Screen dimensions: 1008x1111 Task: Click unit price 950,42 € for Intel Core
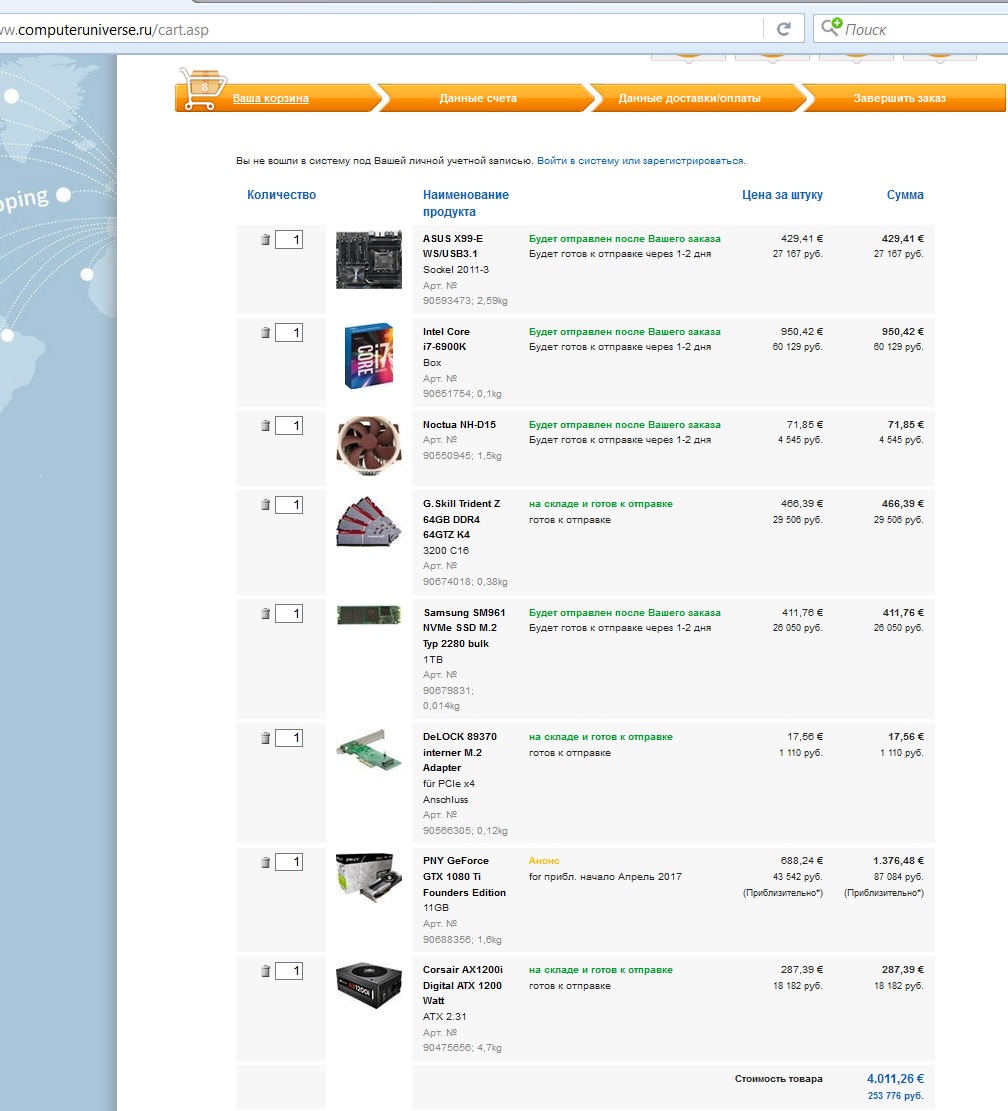(802, 332)
